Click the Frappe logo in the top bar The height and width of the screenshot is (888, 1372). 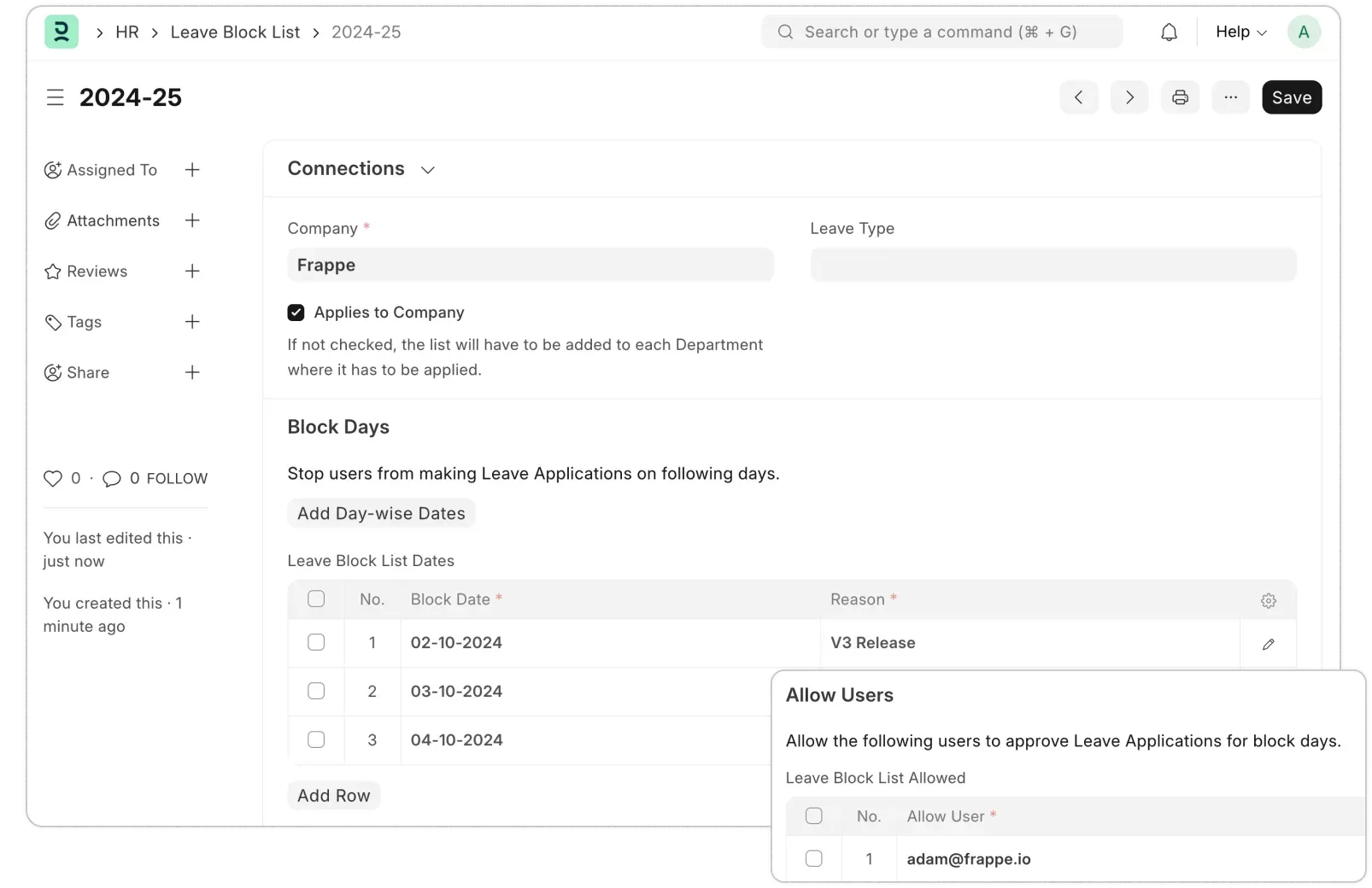click(x=61, y=32)
